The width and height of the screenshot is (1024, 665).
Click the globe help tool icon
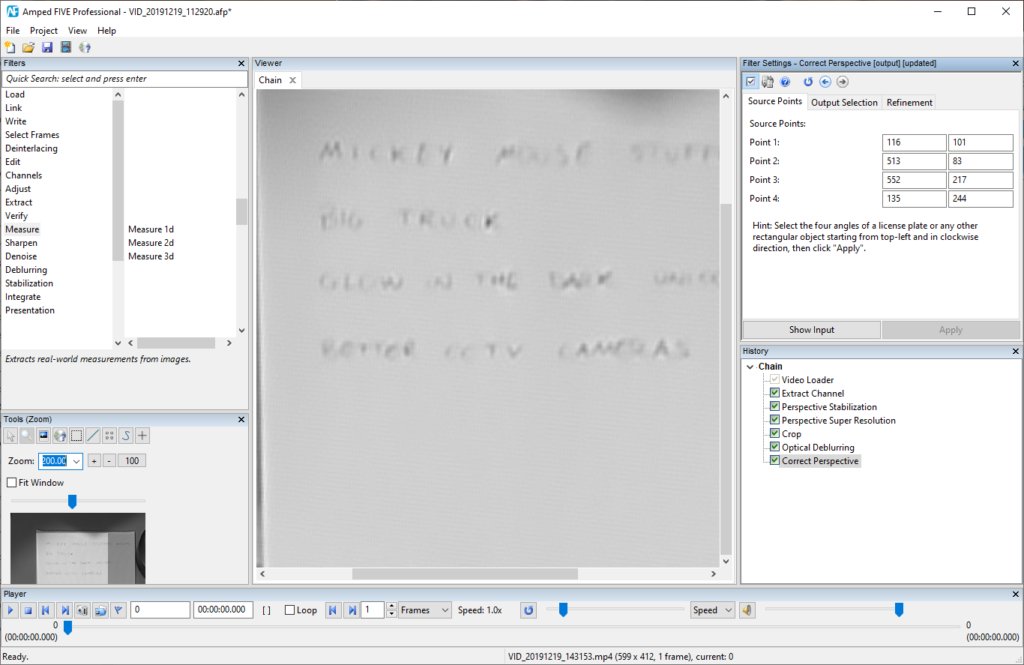(59, 435)
